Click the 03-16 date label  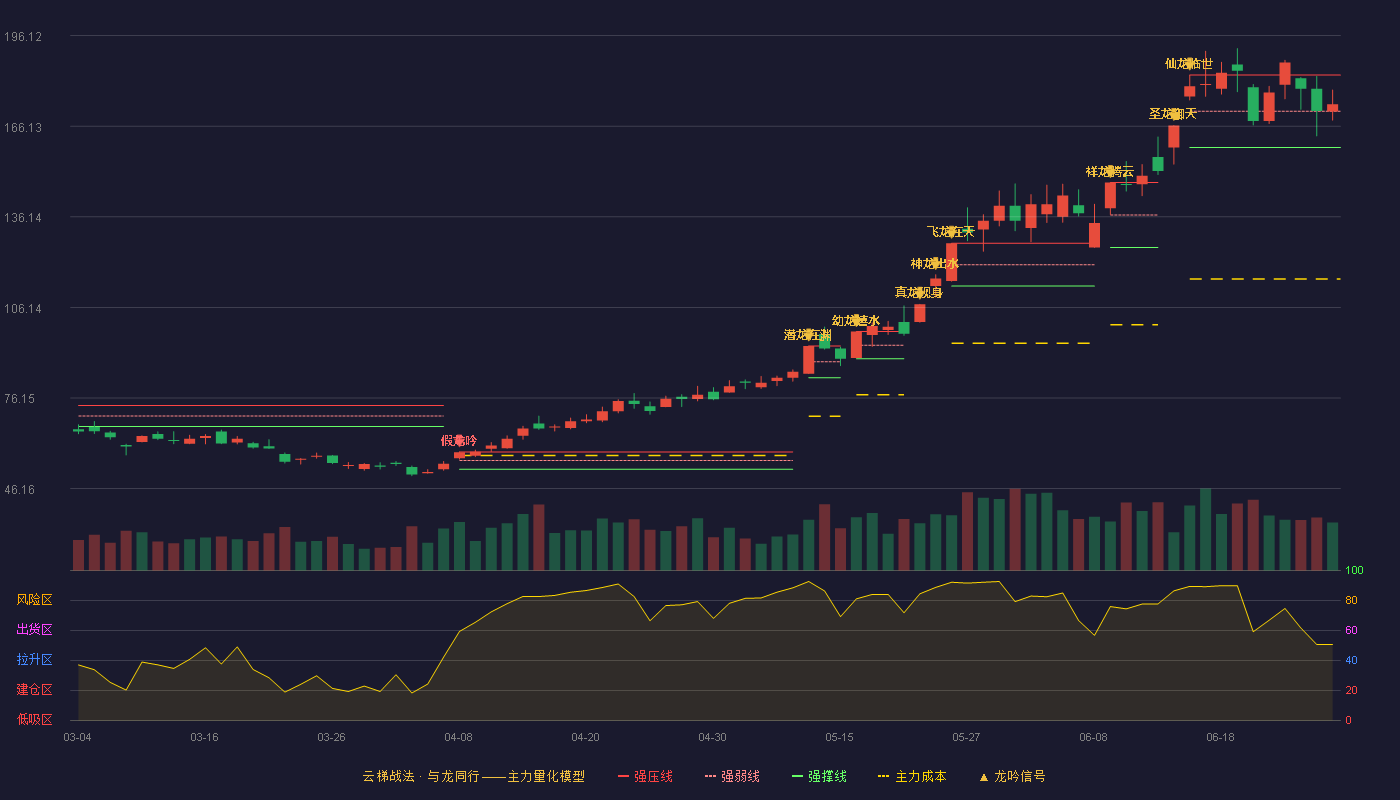pos(204,737)
